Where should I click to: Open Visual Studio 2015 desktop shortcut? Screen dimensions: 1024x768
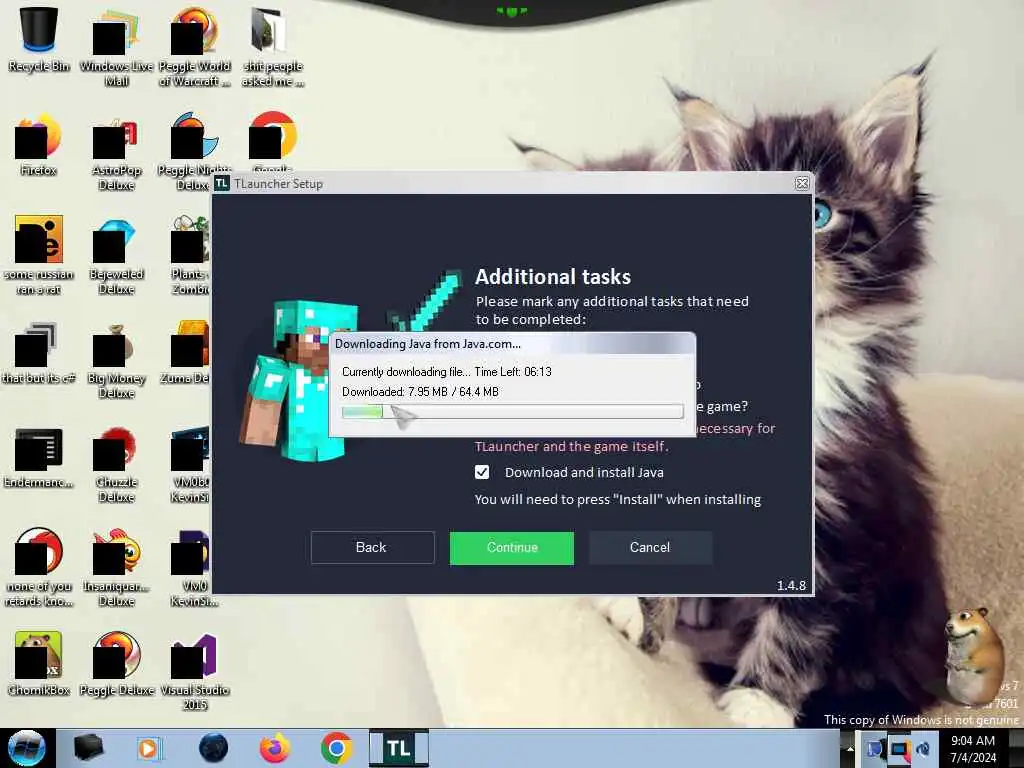coord(194,671)
